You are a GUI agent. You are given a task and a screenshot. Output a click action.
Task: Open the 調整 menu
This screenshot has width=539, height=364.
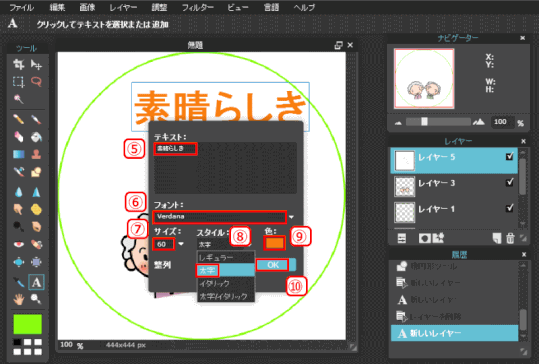tap(160, 7)
